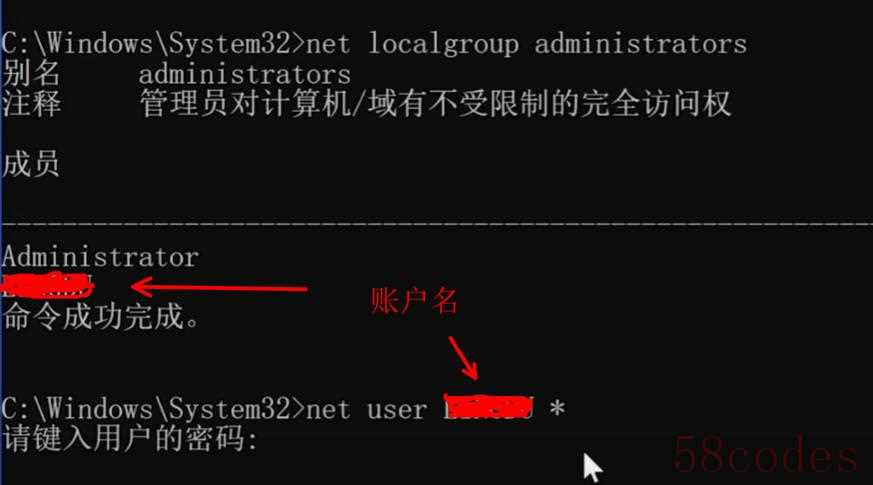
Task: Click the 成员 heading
Action: tap(31, 164)
